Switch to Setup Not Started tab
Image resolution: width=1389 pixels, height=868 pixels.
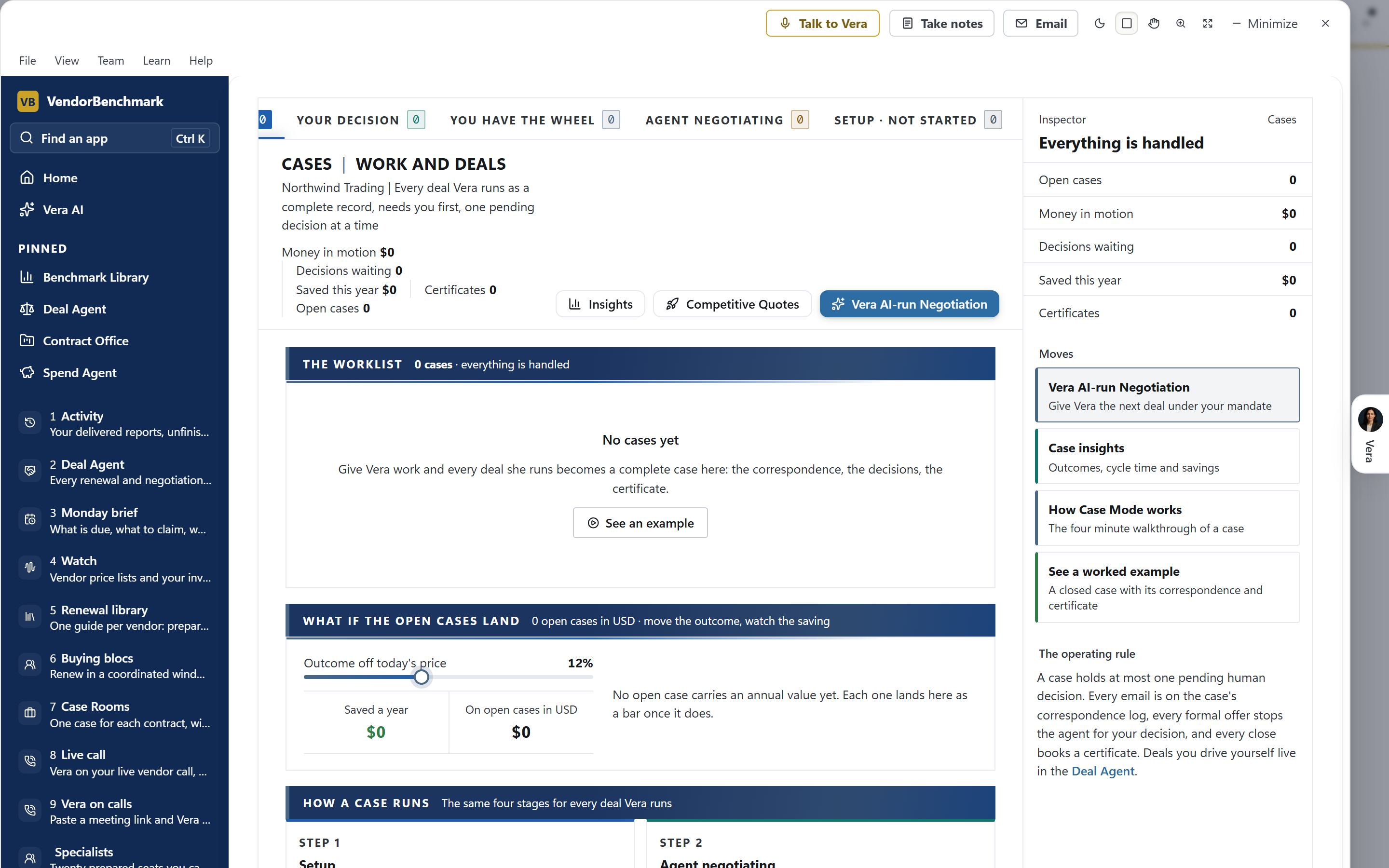[x=917, y=120]
